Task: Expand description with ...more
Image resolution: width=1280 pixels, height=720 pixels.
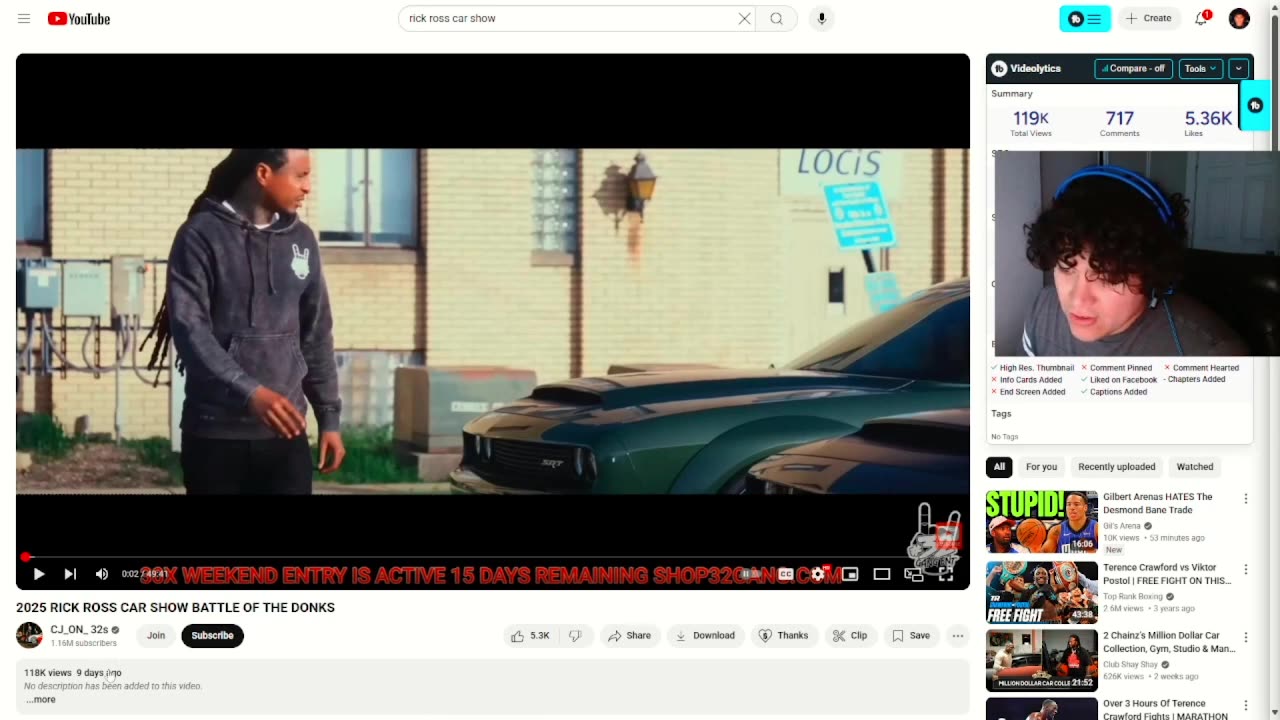Action: click(40, 699)
